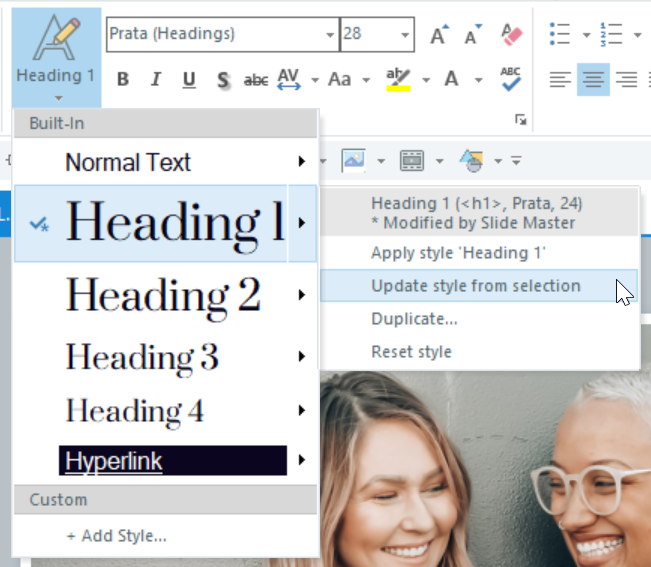The width and height of the screenshot is (651, 567).
Task: Expand Heading 3 submenu arrow
Action: click(x=302, y=356)
